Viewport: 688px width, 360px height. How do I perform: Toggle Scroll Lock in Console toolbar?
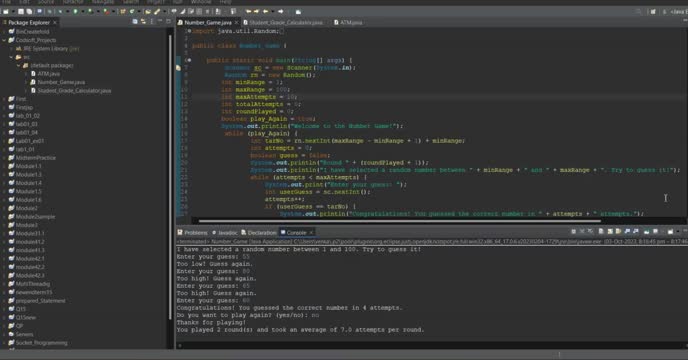610,231
